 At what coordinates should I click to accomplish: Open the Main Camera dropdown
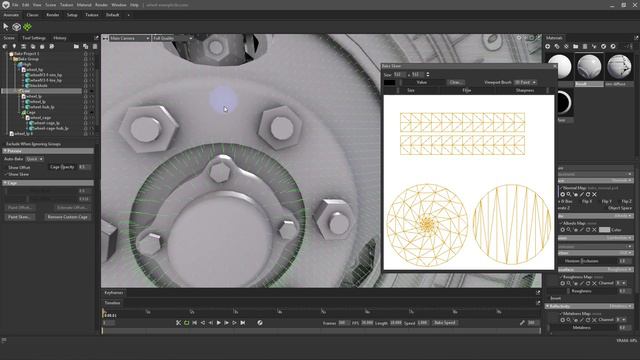(x=129, y=38)
